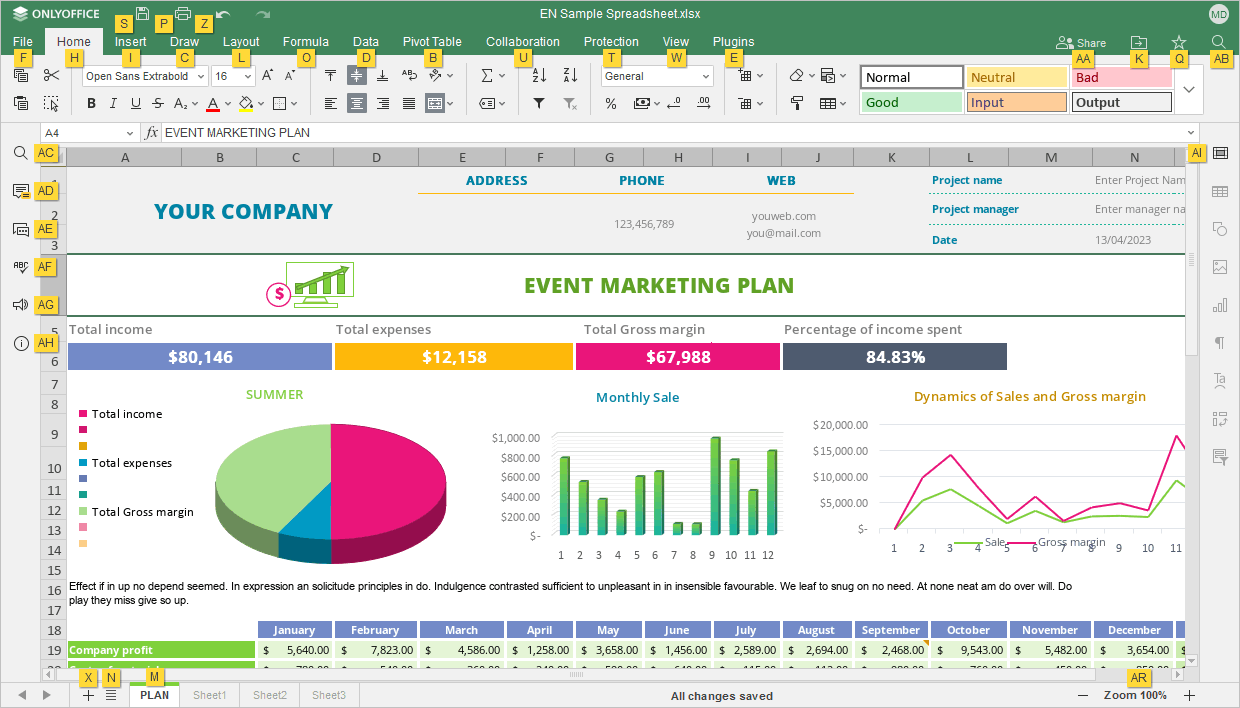Open Shape settings in right sidebar
This screenshot has height=708, width=1240.
(1220, 229)
